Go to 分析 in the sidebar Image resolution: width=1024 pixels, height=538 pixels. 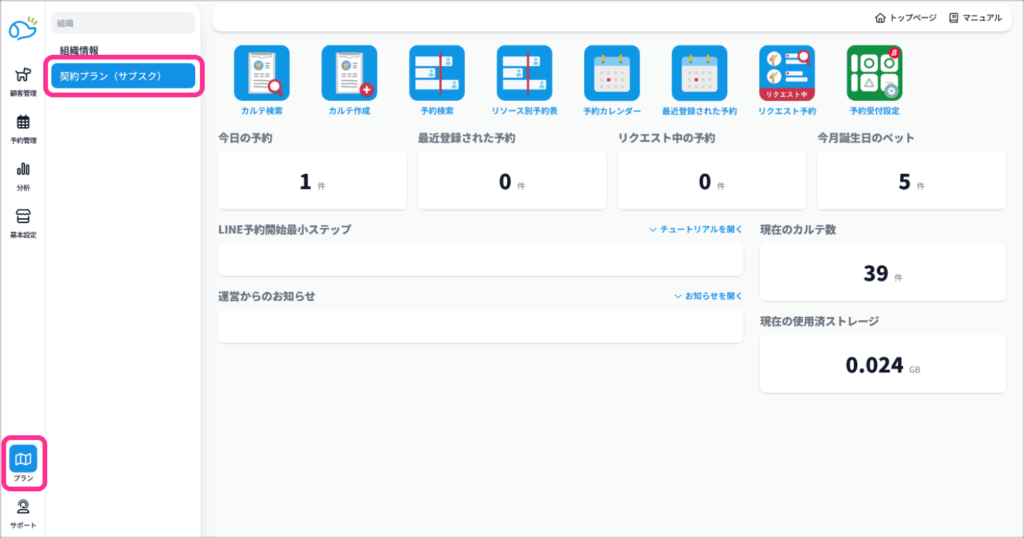click(23, 175)
